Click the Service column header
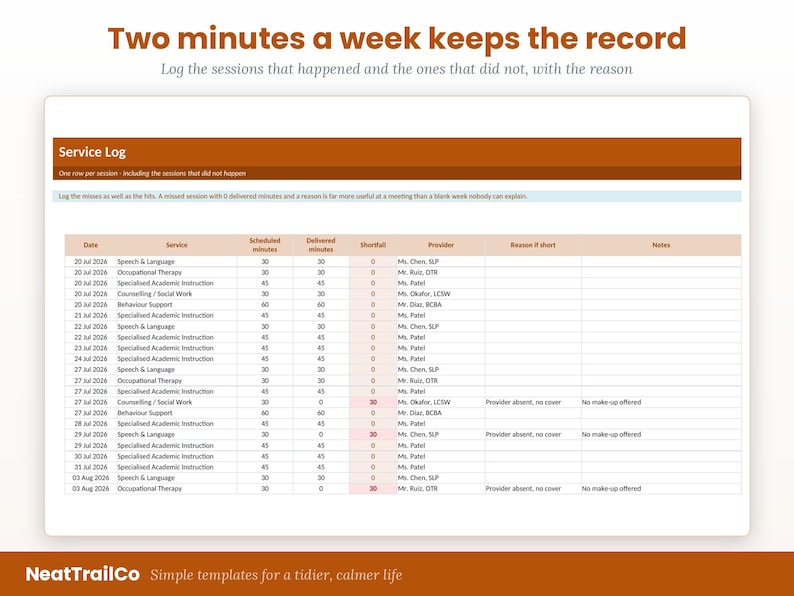This screenshot has height=596, width=794. (x=177, y=245)
